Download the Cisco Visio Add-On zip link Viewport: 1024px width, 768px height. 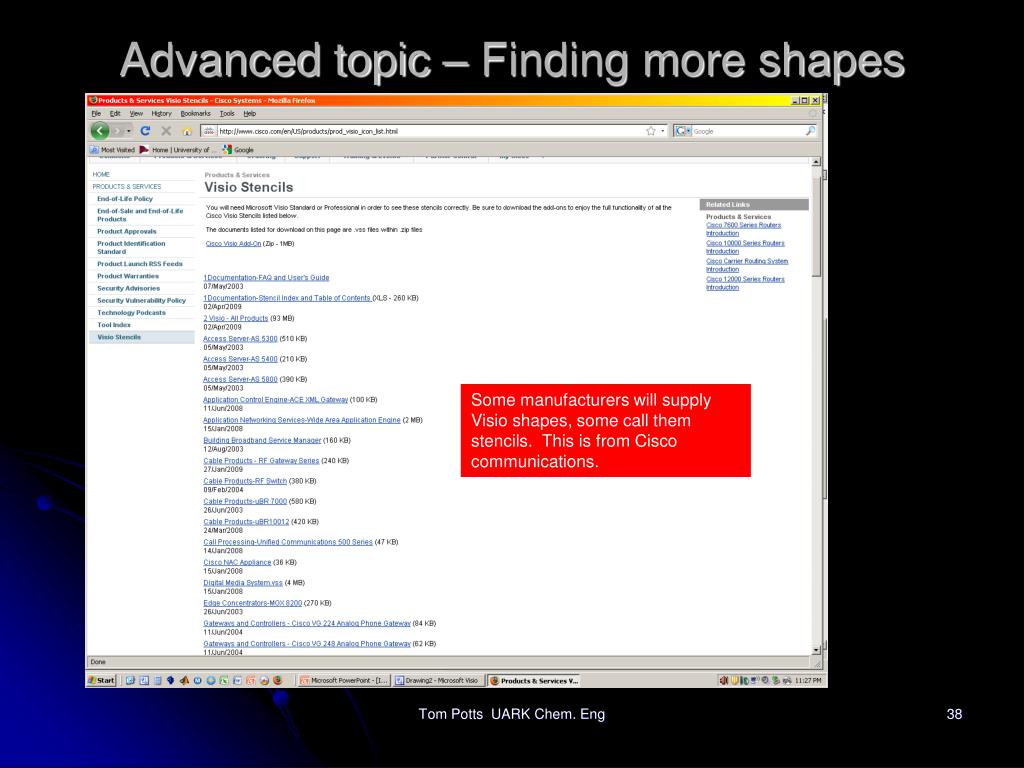click(x=233, y=244)
